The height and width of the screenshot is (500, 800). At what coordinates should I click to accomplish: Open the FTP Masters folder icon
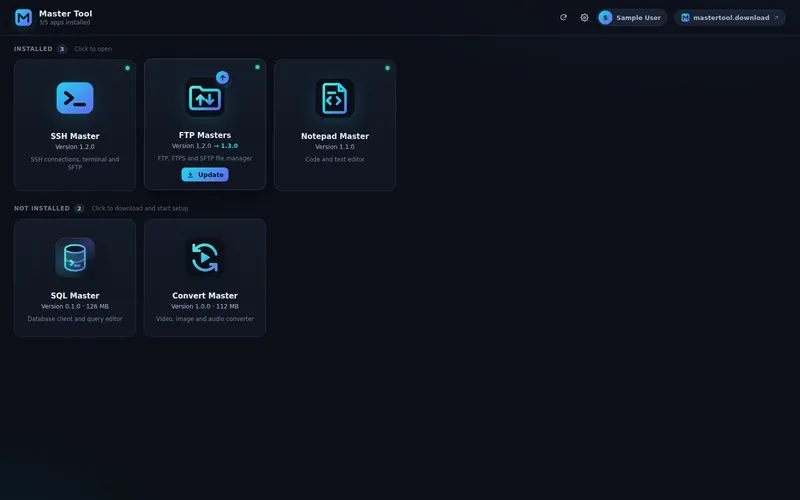click(x=205, y=97)
